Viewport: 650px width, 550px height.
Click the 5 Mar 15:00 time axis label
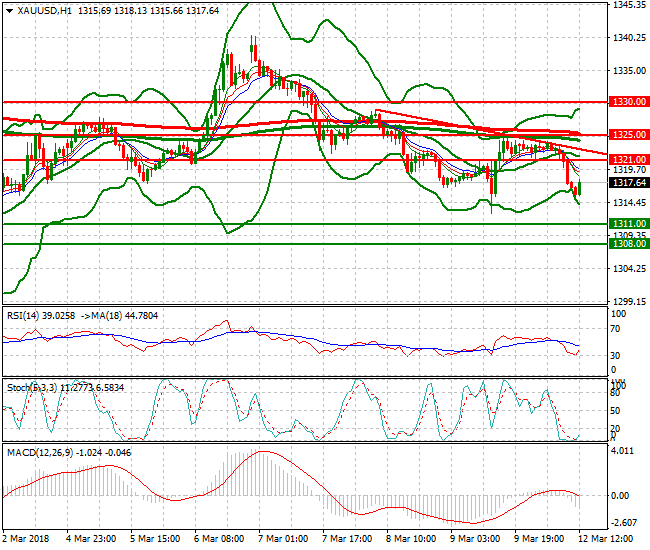click(157, 539)
